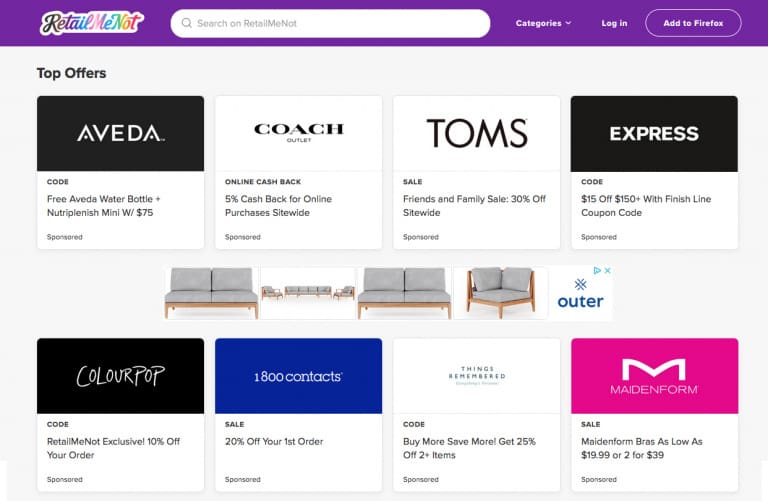768x501 pixels.
Task: Click the first gray sofa ad image
Action: pyautogui.click(x=212, y=293)
